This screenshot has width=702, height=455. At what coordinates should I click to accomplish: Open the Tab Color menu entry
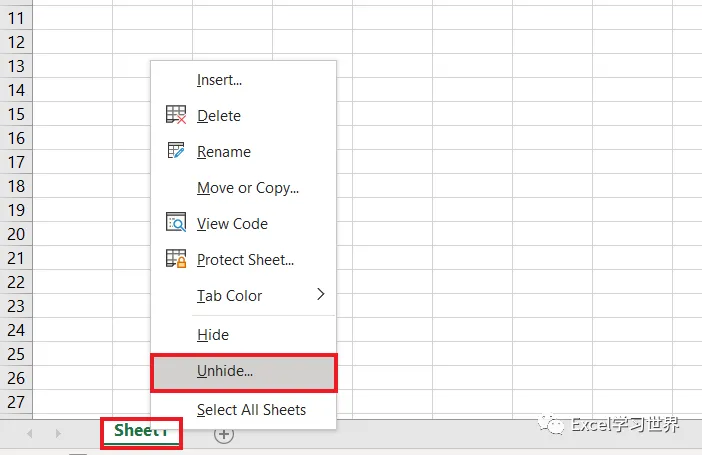229,295
